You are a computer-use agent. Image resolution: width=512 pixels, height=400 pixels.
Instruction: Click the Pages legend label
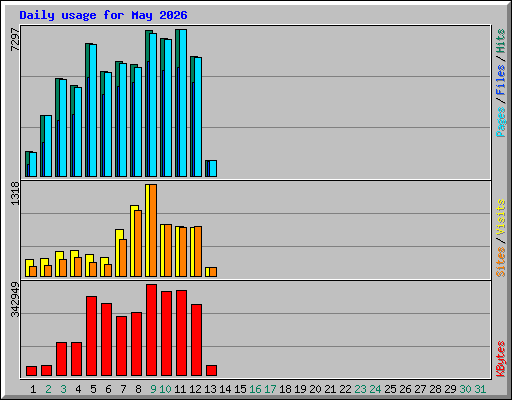(x=500, y=122)
